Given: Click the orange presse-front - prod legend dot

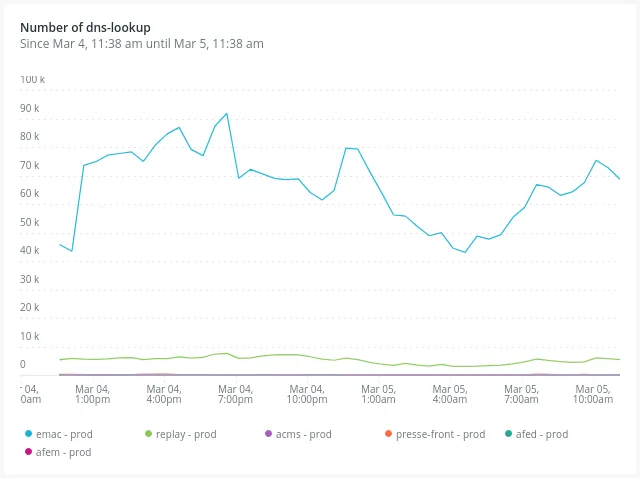Looking at the screenshot, I should pos(388,434).
